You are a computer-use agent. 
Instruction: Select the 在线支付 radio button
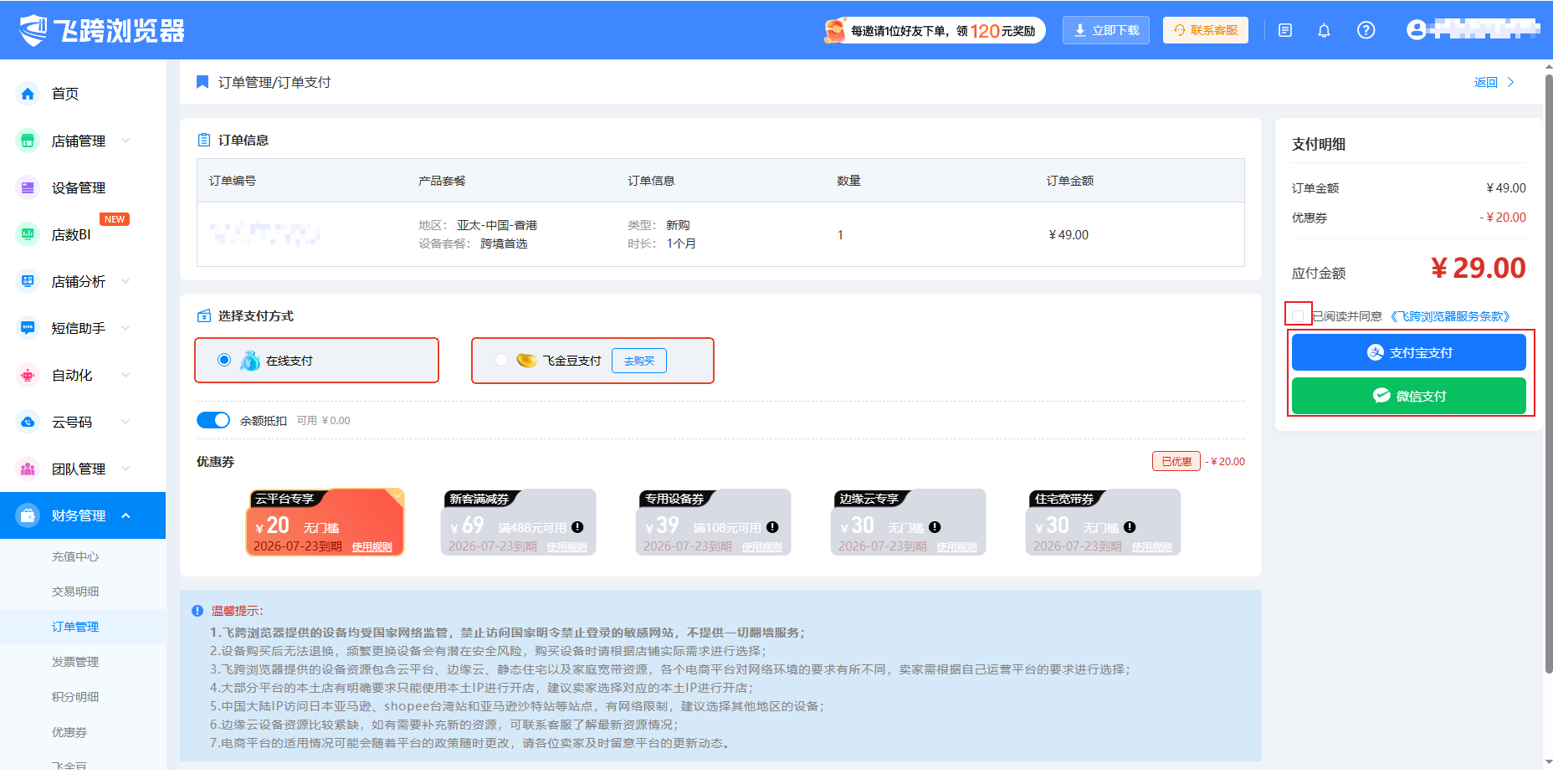tap(224, 360)
